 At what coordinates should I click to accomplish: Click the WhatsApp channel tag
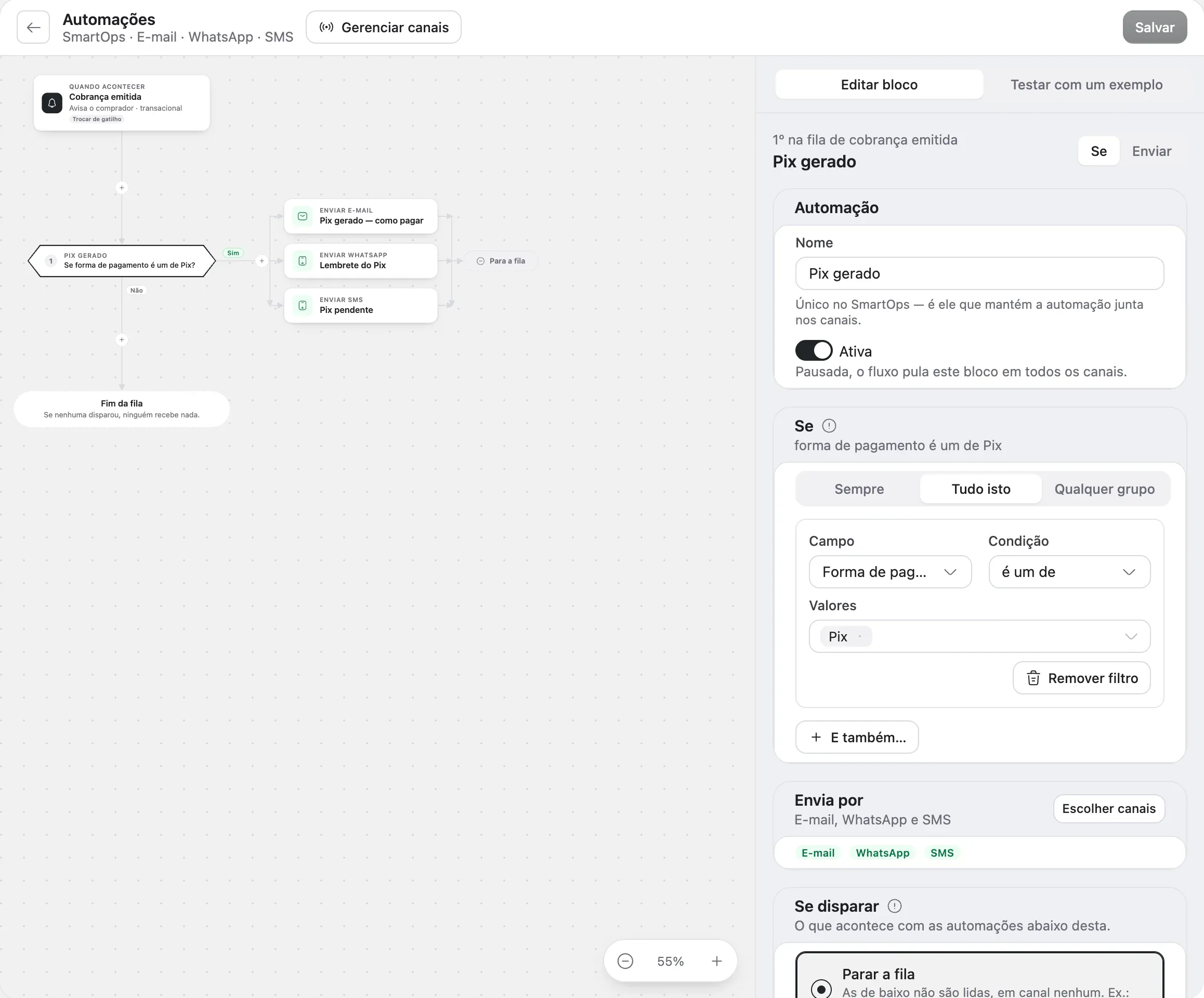point(882,852)
